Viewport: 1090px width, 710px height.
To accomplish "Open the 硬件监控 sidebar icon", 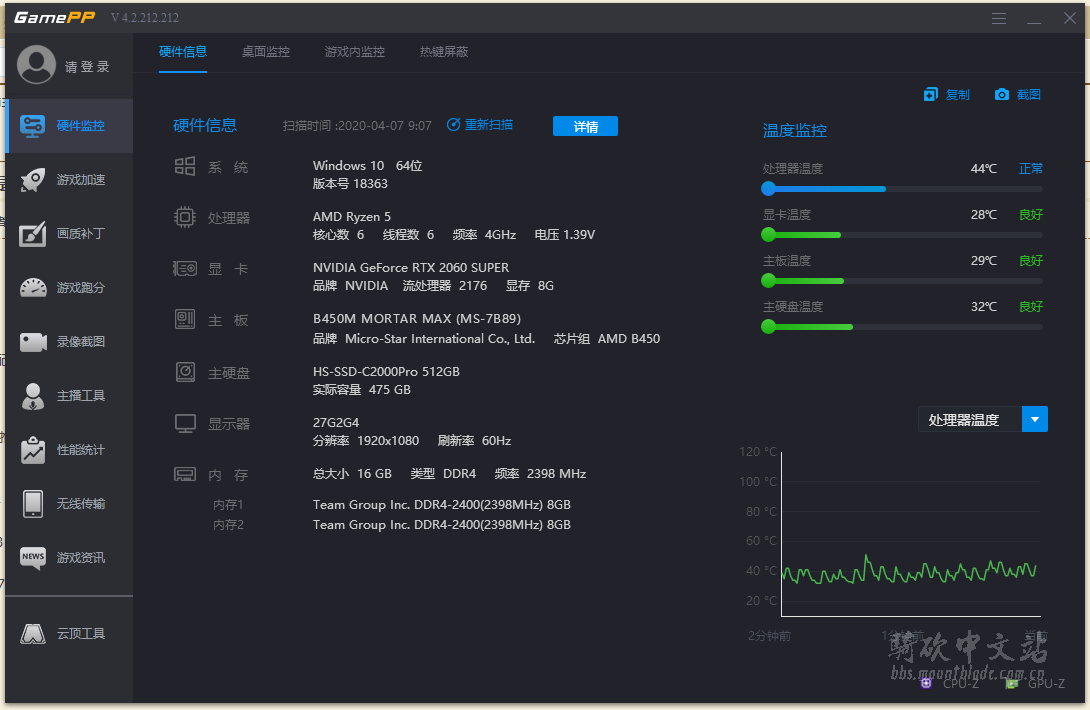I will click(33, 126).
